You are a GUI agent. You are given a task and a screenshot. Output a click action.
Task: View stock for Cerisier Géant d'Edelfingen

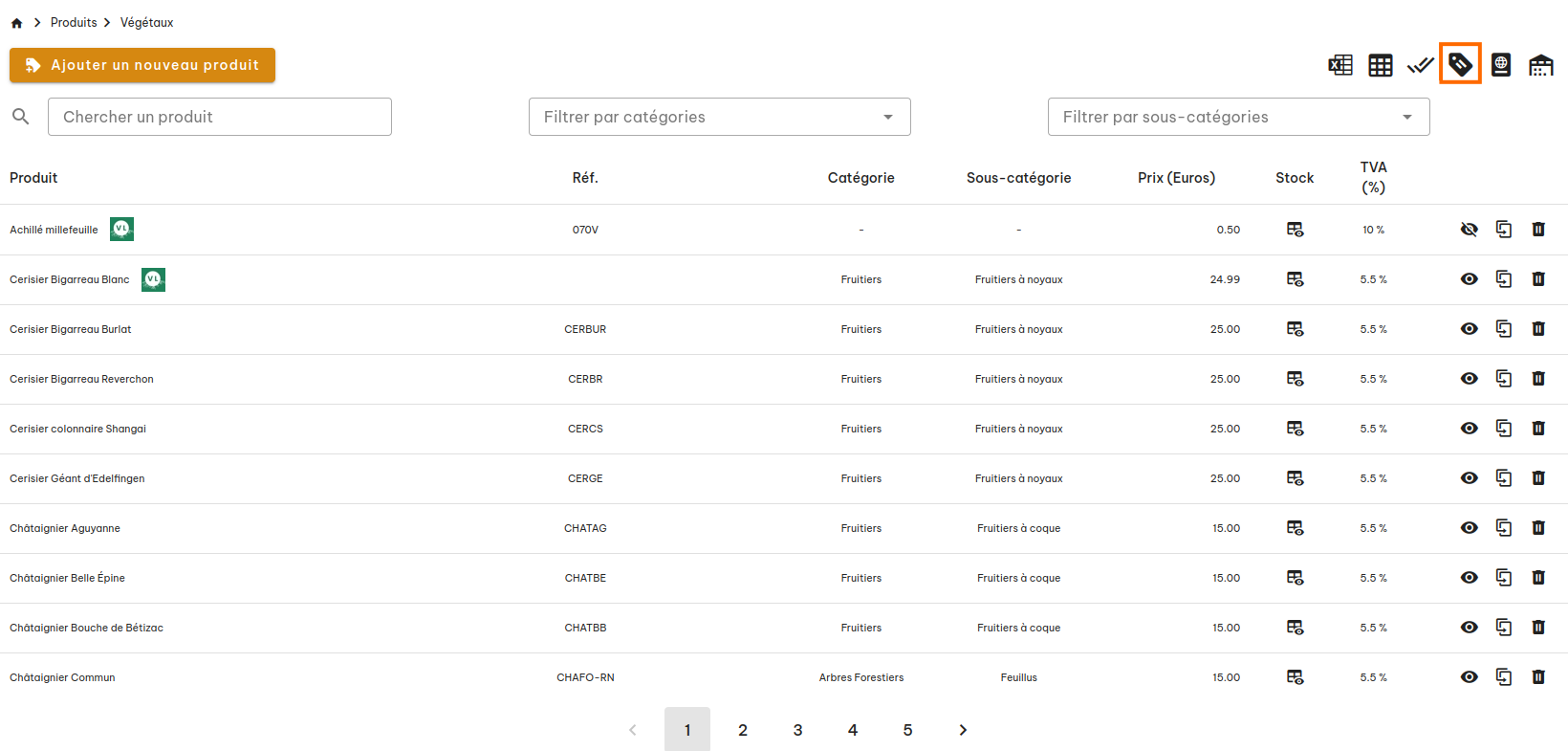point(1296,478)
